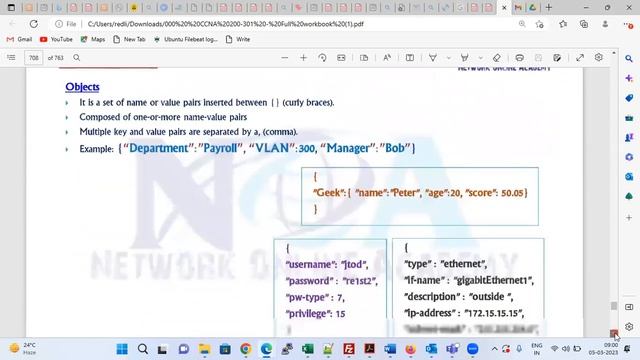Viewport: 640px width, 360px height.
Task: Open the Ubuntu Filebeat log bookmark
Action: (x=186, y=39)
